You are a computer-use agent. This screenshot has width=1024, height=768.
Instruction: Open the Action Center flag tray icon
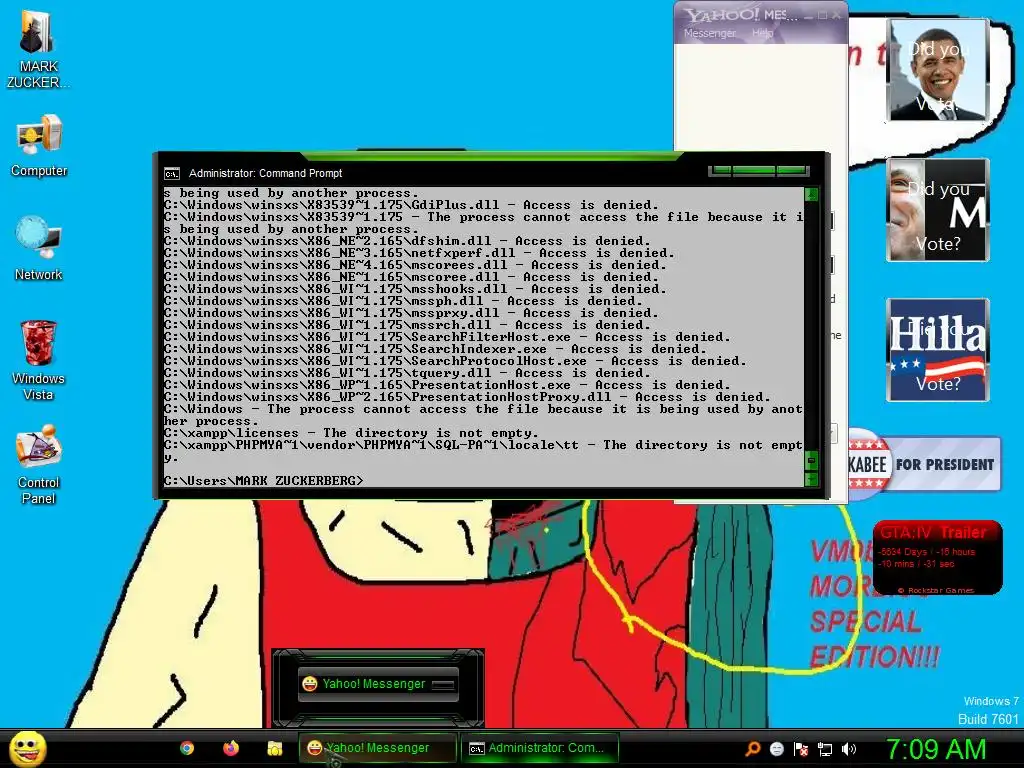pos(801,749)
